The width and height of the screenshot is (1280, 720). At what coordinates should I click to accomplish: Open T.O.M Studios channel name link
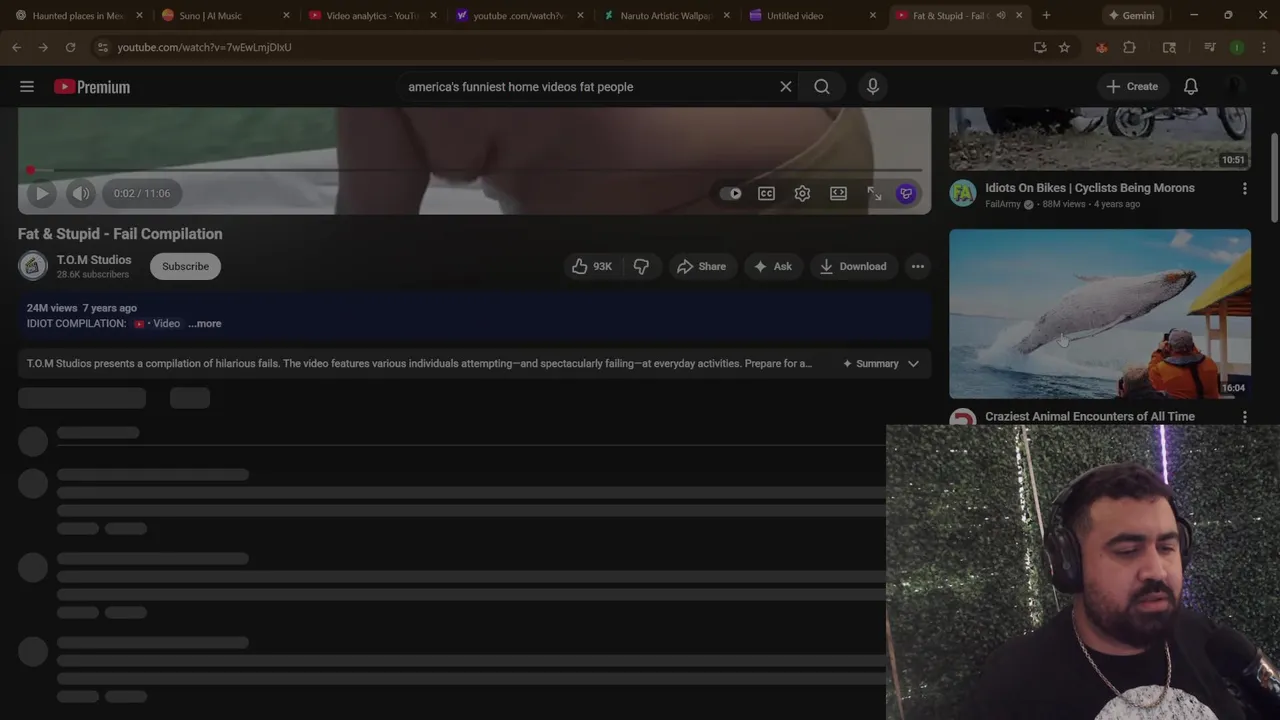(94, 260)
